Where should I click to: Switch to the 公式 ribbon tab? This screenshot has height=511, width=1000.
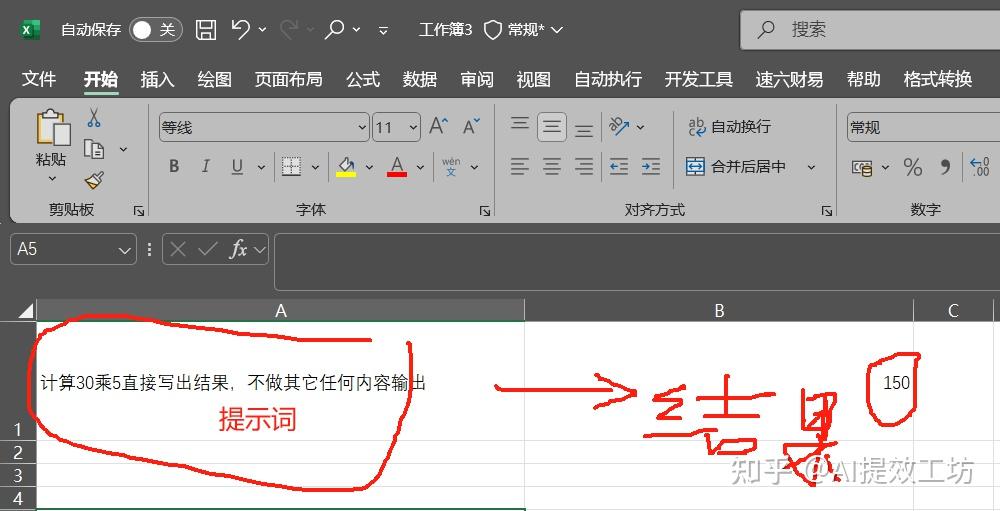click(x=363, y=79)
